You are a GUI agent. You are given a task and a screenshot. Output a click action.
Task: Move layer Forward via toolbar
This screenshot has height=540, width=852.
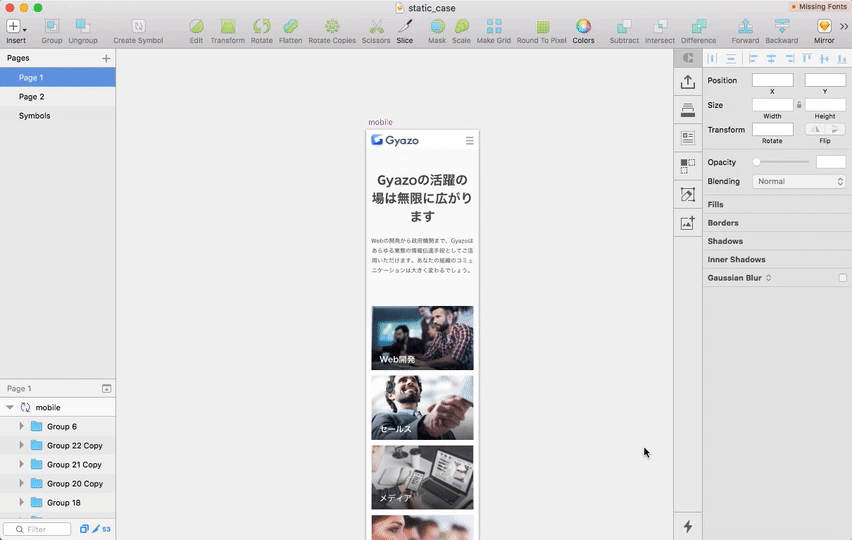click(x=746, y=32)
